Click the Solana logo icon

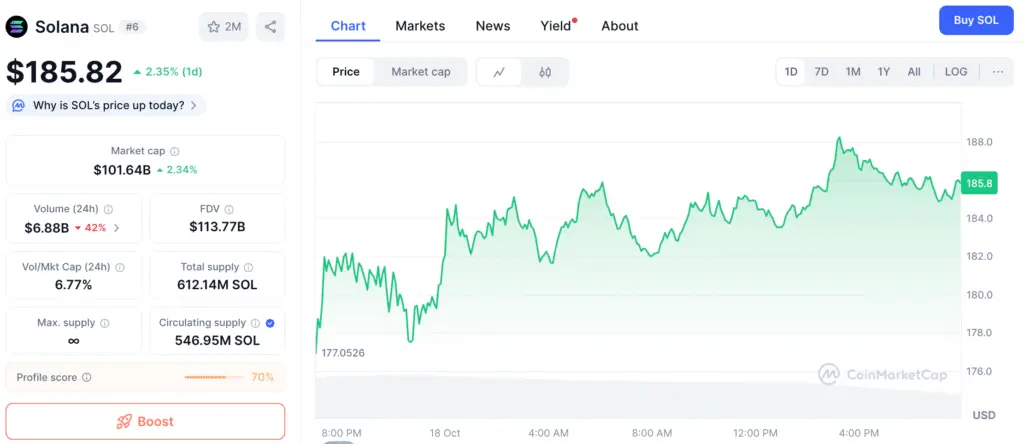tap(17, 27)
